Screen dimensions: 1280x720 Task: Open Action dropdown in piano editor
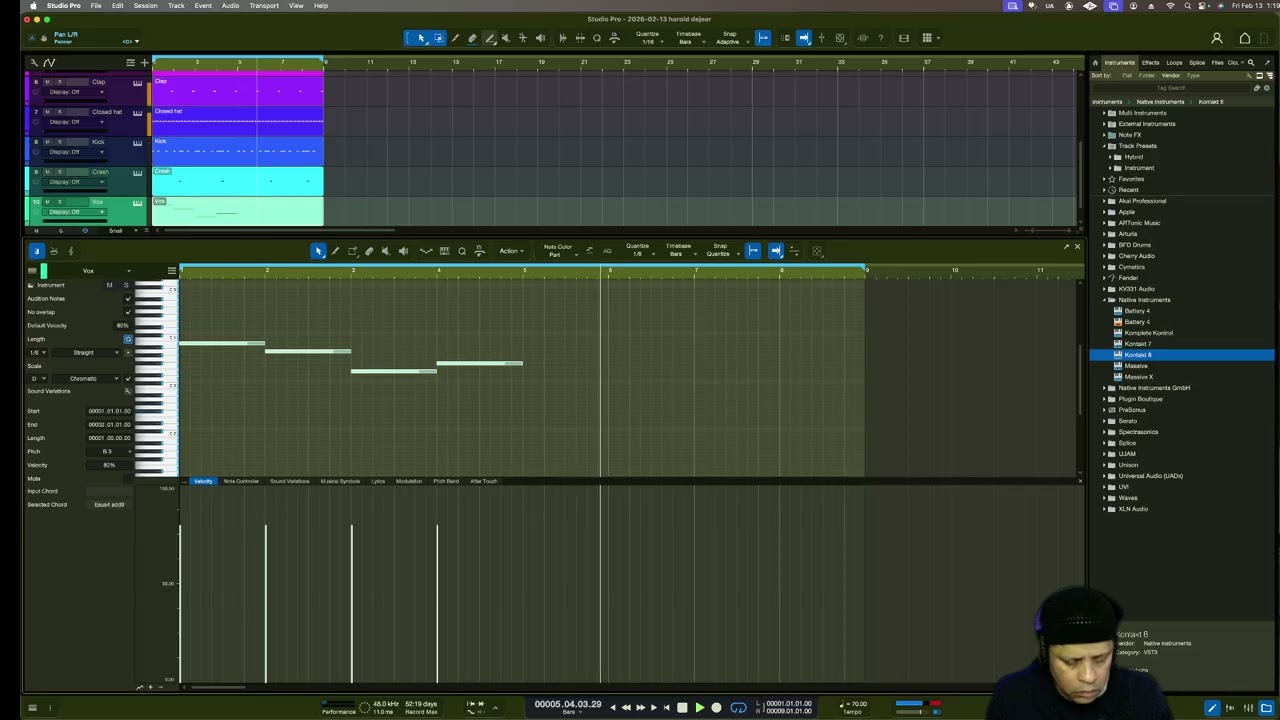(x=510, y=251)
